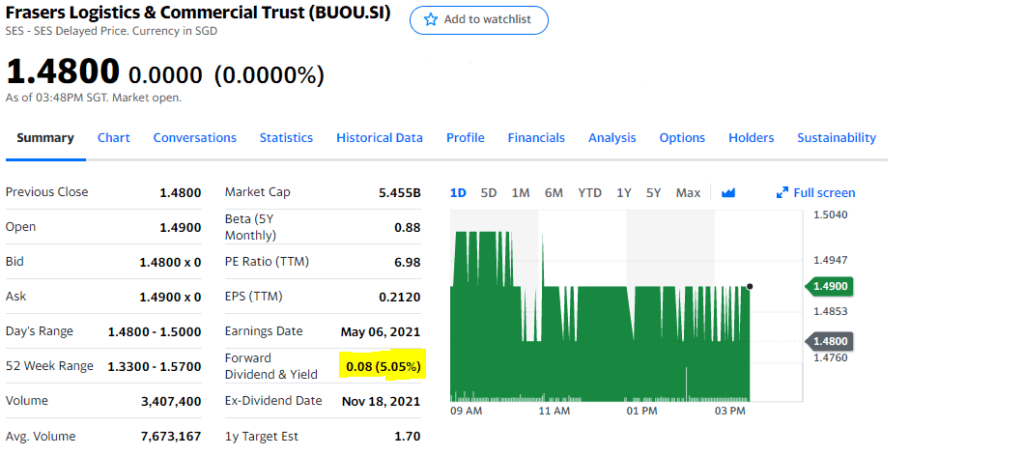This screenshot has width=1024, height=456.
Task: Switch to the Chart tab
Action: pos(114,138)
